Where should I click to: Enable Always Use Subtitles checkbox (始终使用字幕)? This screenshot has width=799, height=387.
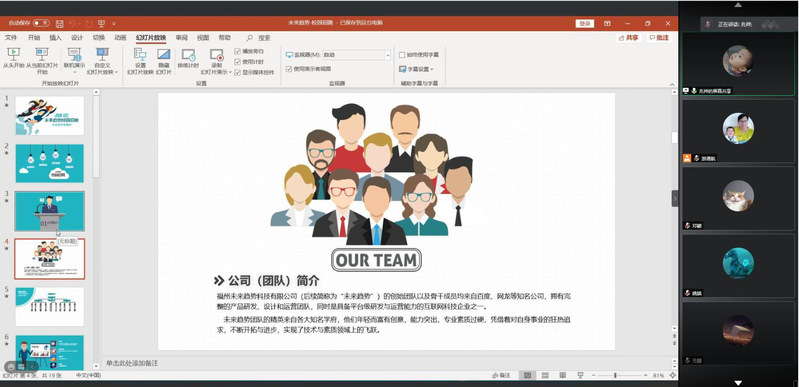(x=402, y=55)
